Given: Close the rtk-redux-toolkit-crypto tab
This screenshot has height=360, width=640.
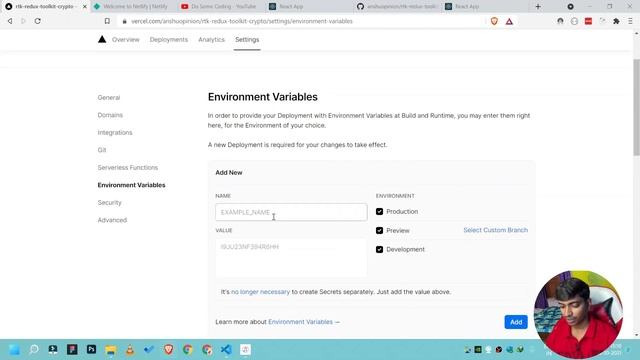Looking at the screenshot, I should coord(85,7).
